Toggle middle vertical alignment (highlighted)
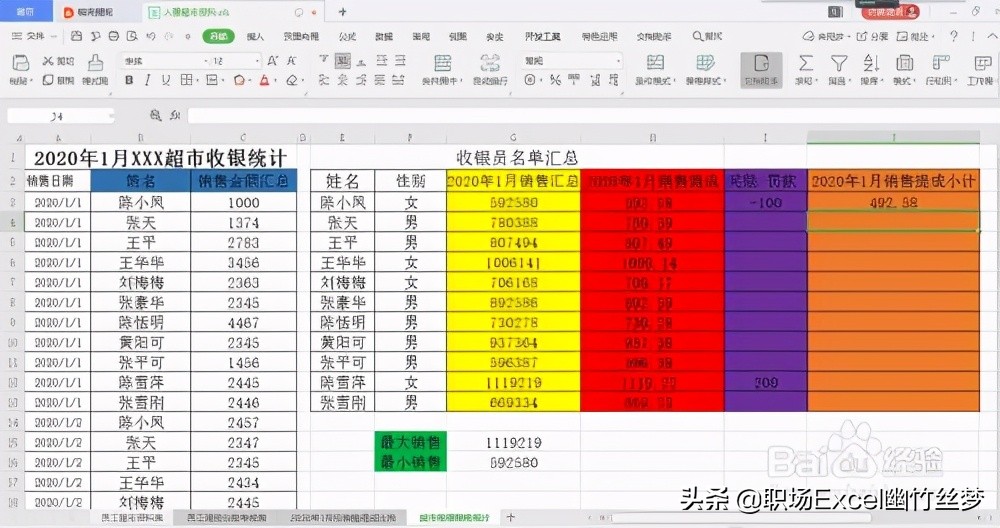This screenshot has width=1000, height=528. 343,61
